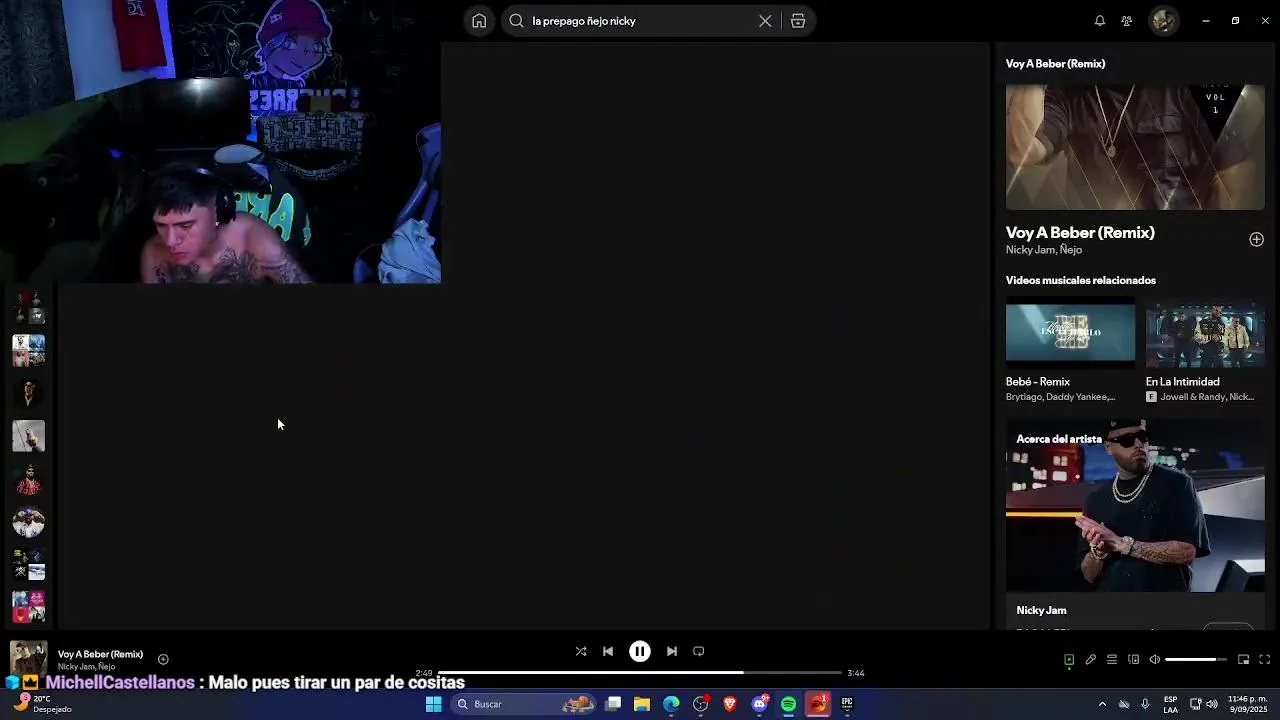The image size is (1280, 720).
Task: Open the Voy A Beber (Remix) title link in sidebar
Action: [1080, 232]
